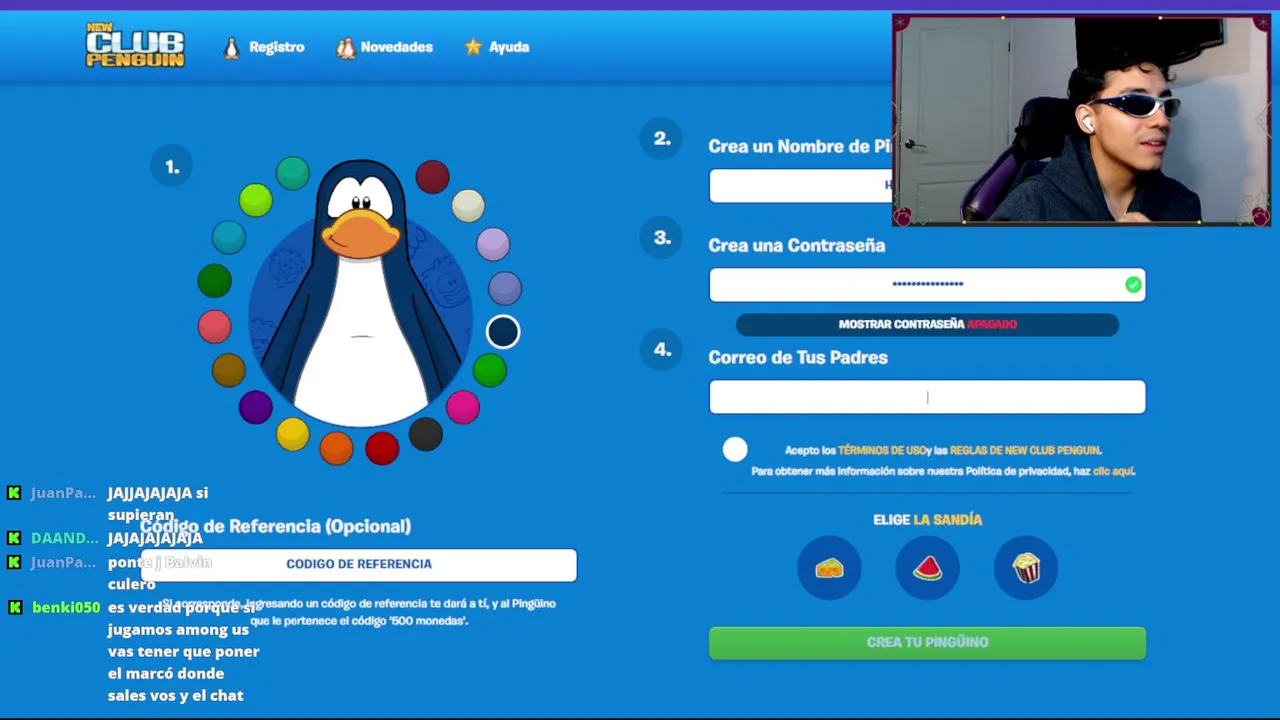Choose the watermelon captcha icon
Screen dimensions: 1280x720
pyautogui.click(x=927, y=568)
